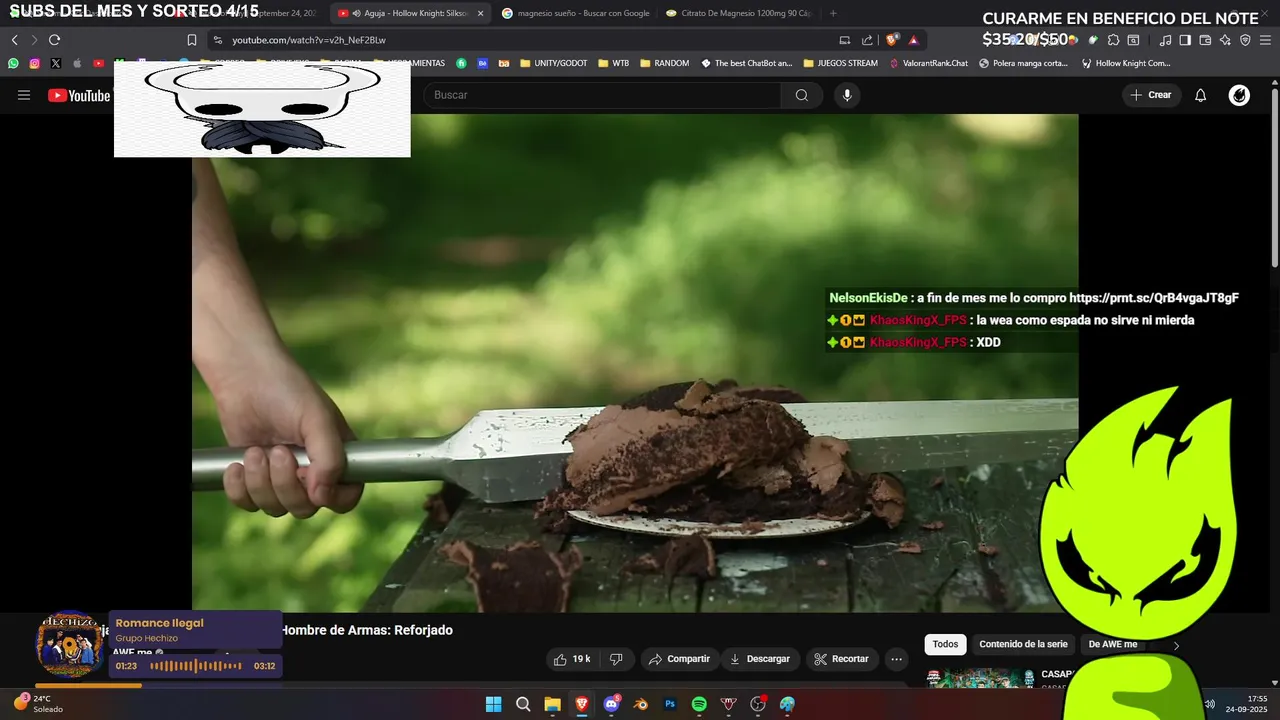This screenshot has height=720, width=1280.
Task: Open The best ChatBot bookmark
Action: 746,63
